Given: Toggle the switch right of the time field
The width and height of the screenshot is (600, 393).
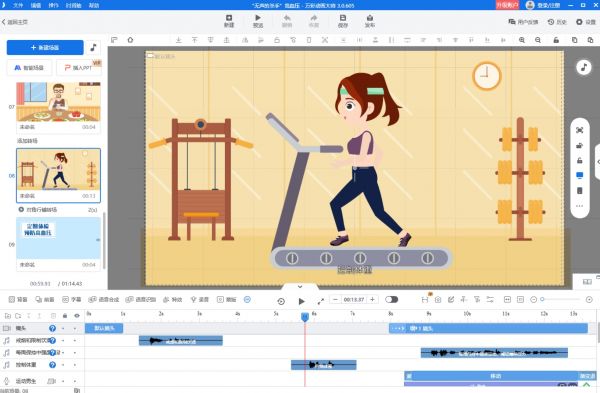Looking at the screenshot, I should [391, 300].
